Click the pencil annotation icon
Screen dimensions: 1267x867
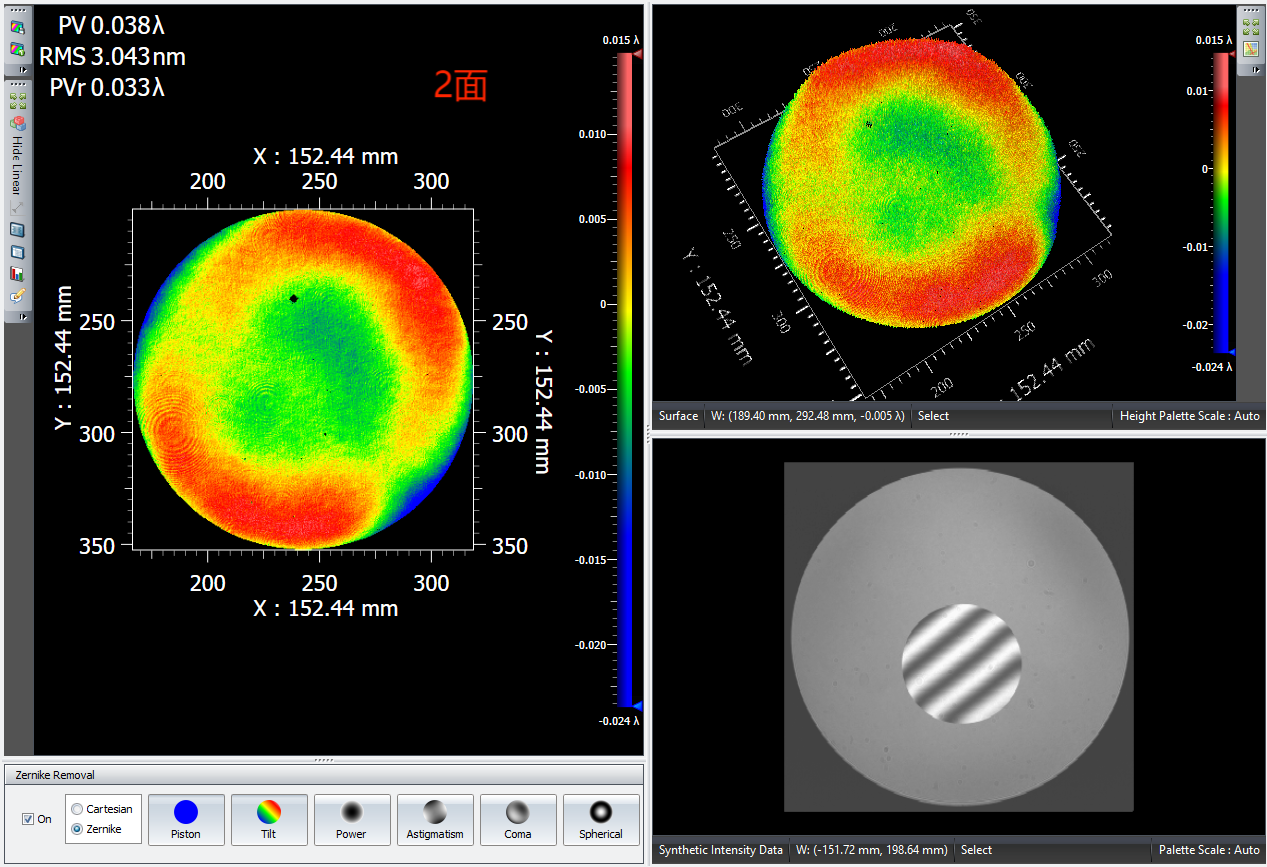17,295
